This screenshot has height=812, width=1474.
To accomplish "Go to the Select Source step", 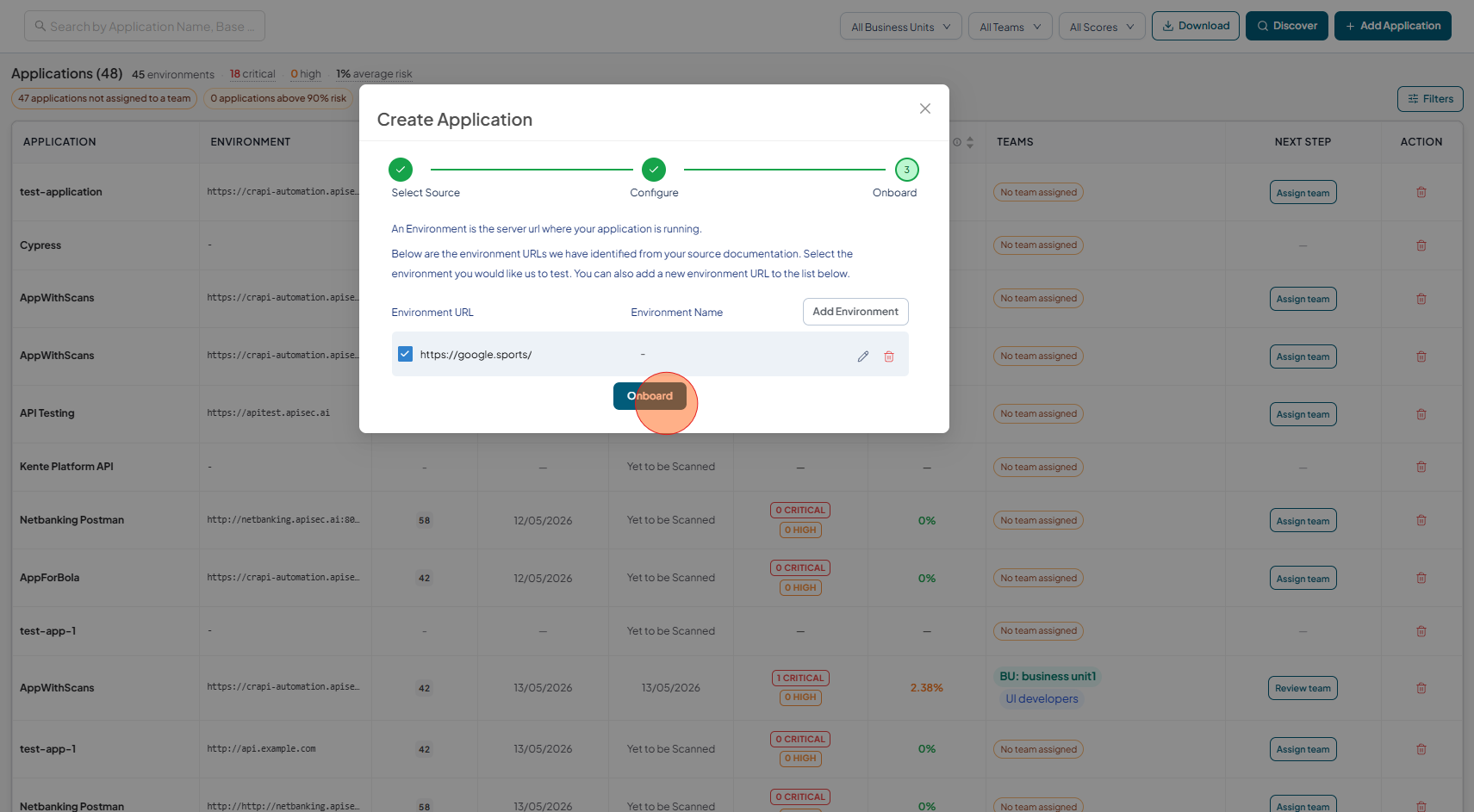I will pos(401,170).
